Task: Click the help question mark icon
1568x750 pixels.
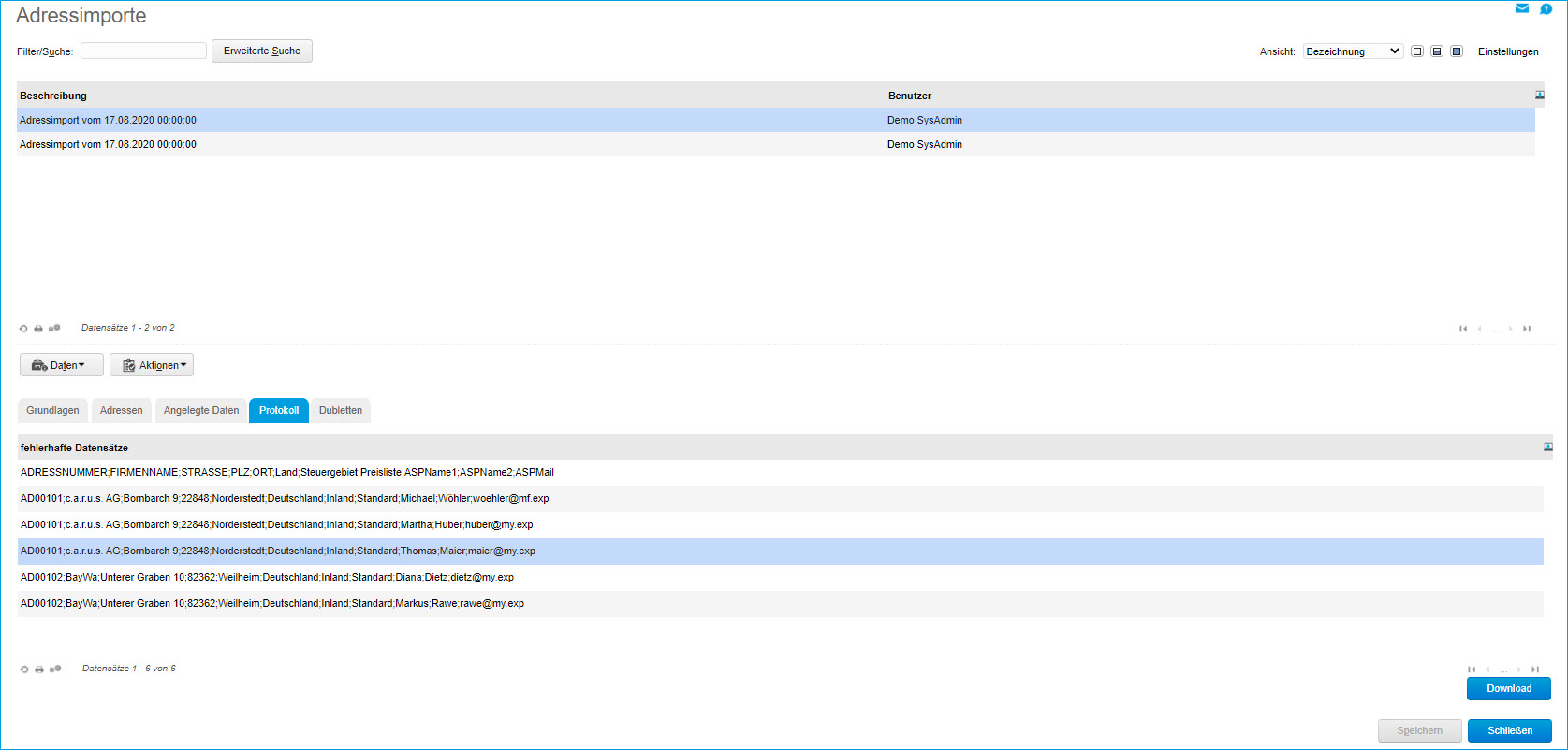Action: coord(1546,8)
